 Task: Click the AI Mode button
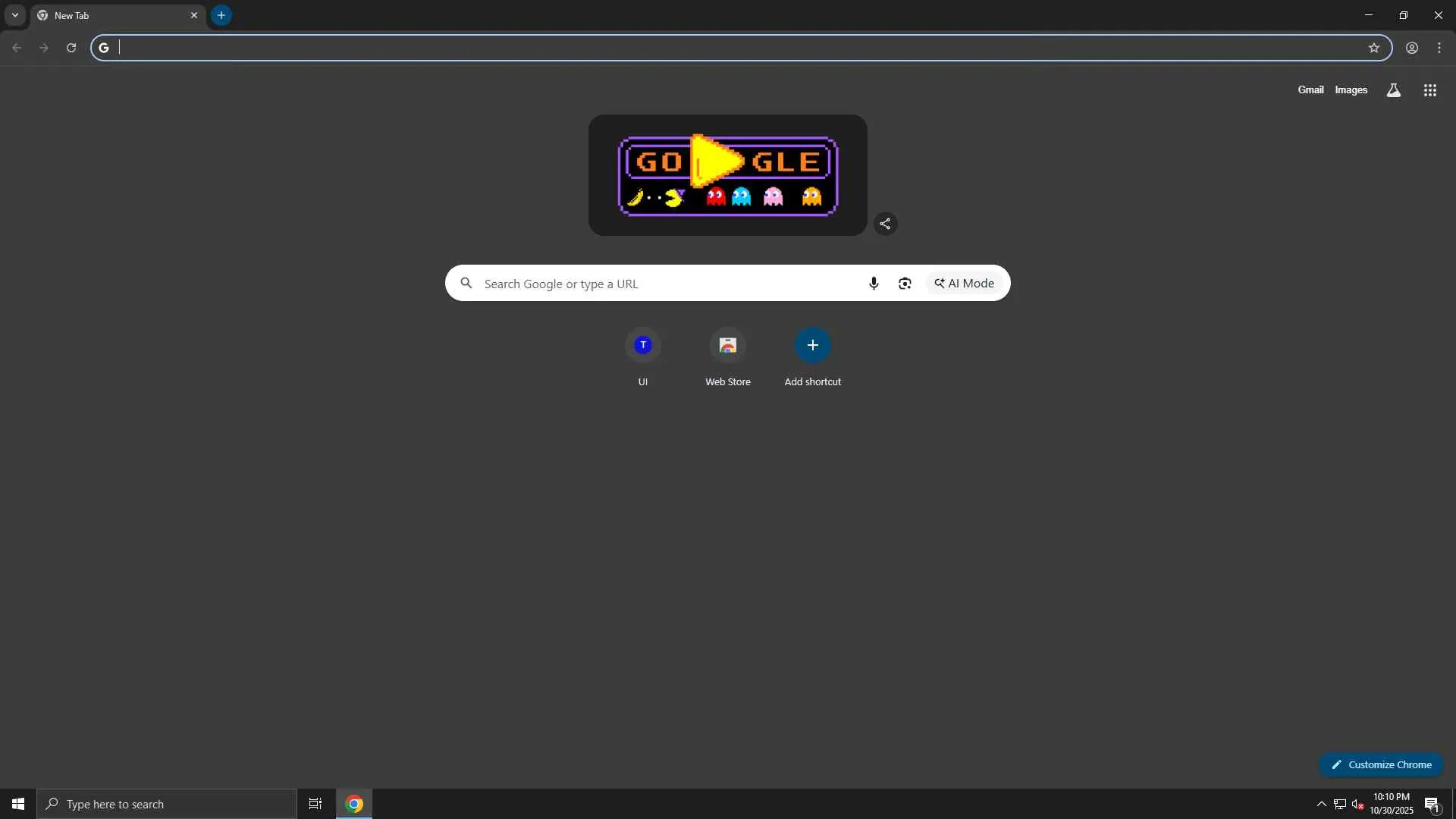pyautogui.click(x=964, y=284)
